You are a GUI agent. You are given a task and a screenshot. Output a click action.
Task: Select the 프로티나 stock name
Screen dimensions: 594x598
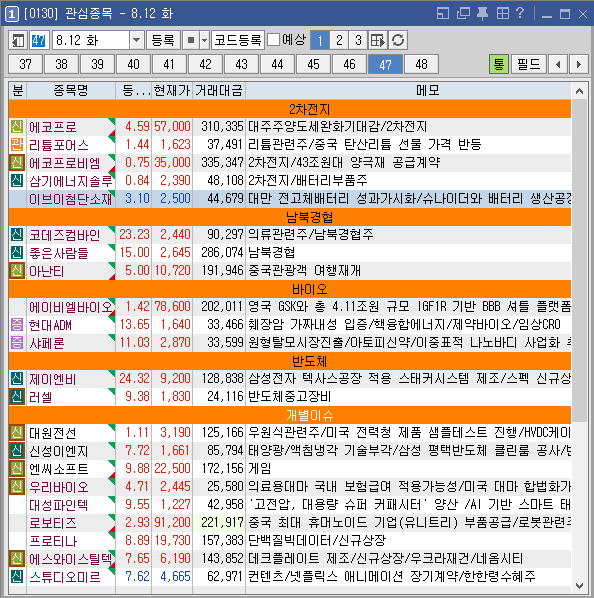click(53, 541)
